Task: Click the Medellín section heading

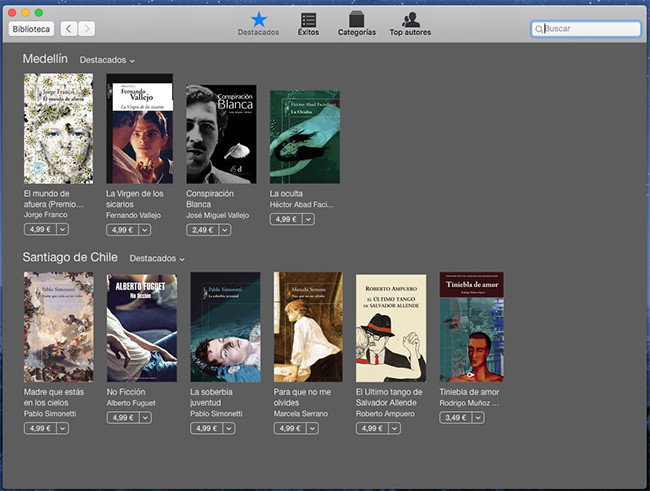Action: click(45, 59)
